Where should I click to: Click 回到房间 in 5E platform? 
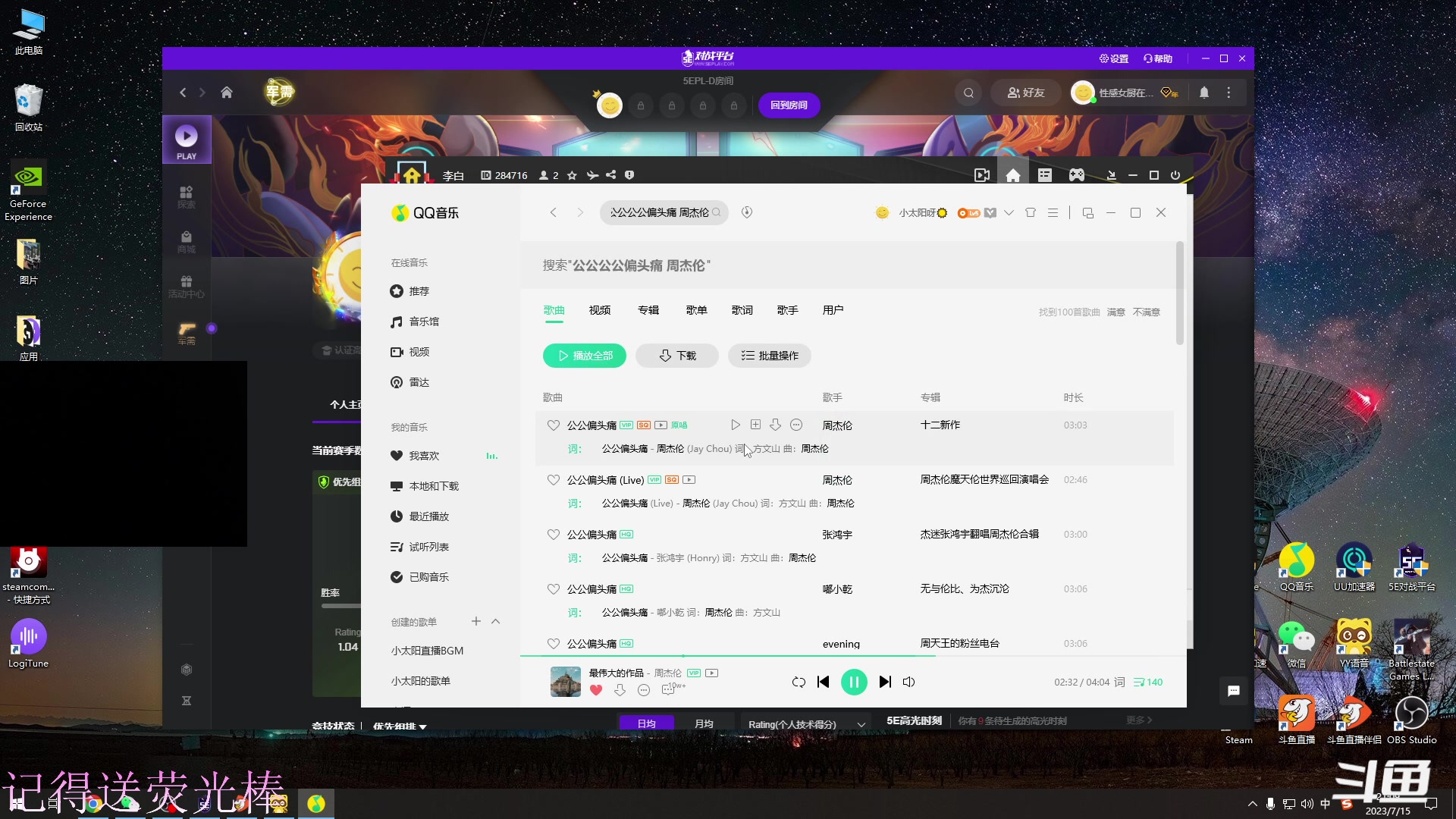pyautogui.click(x=789, y=105)
